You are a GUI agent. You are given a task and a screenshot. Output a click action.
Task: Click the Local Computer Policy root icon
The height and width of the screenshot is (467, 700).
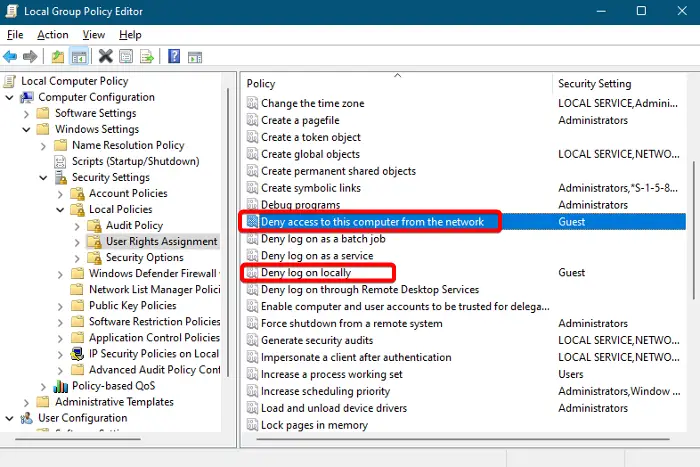(x=10, y=81)
